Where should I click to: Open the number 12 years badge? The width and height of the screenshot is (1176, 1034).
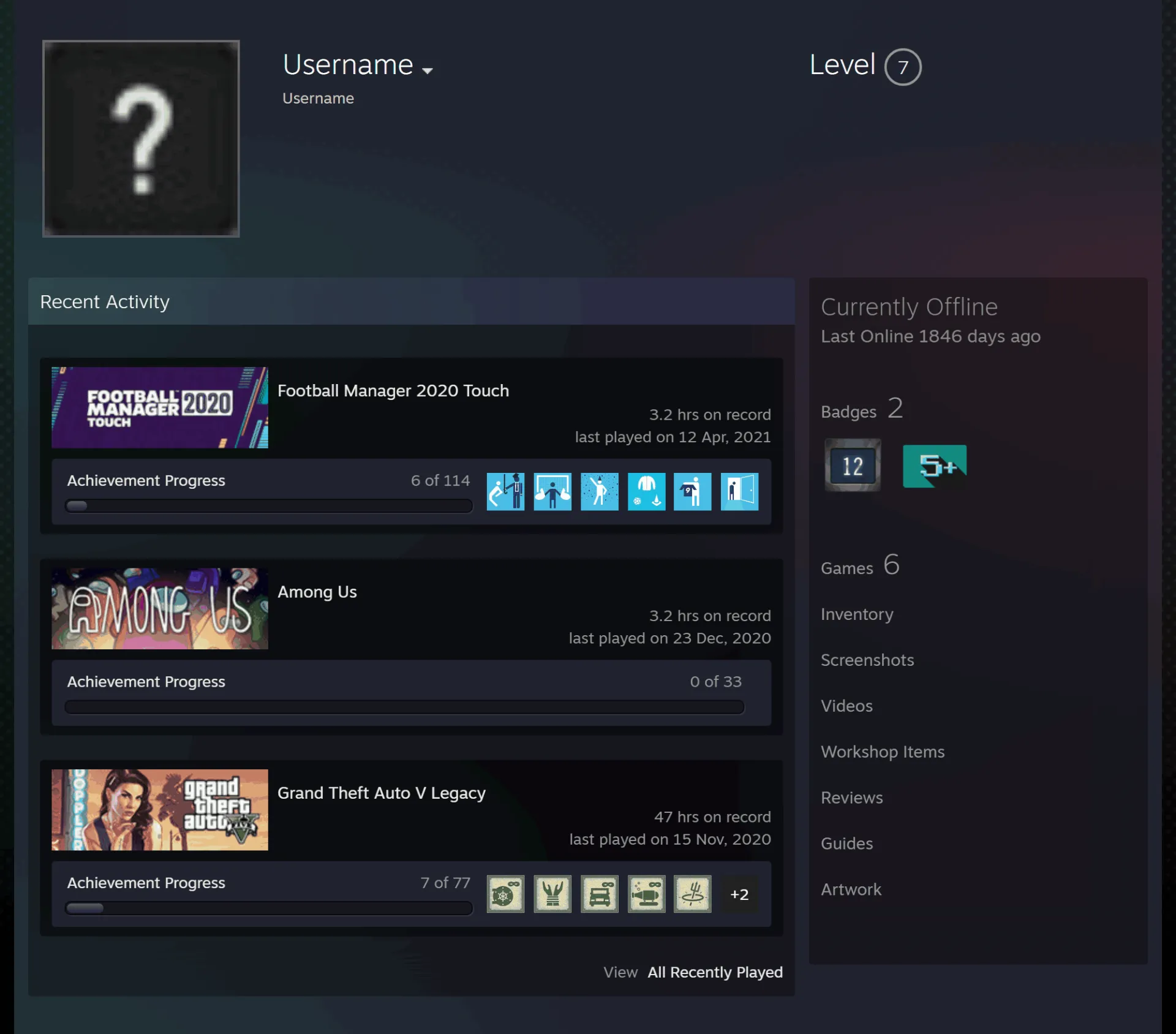[852, 466]
